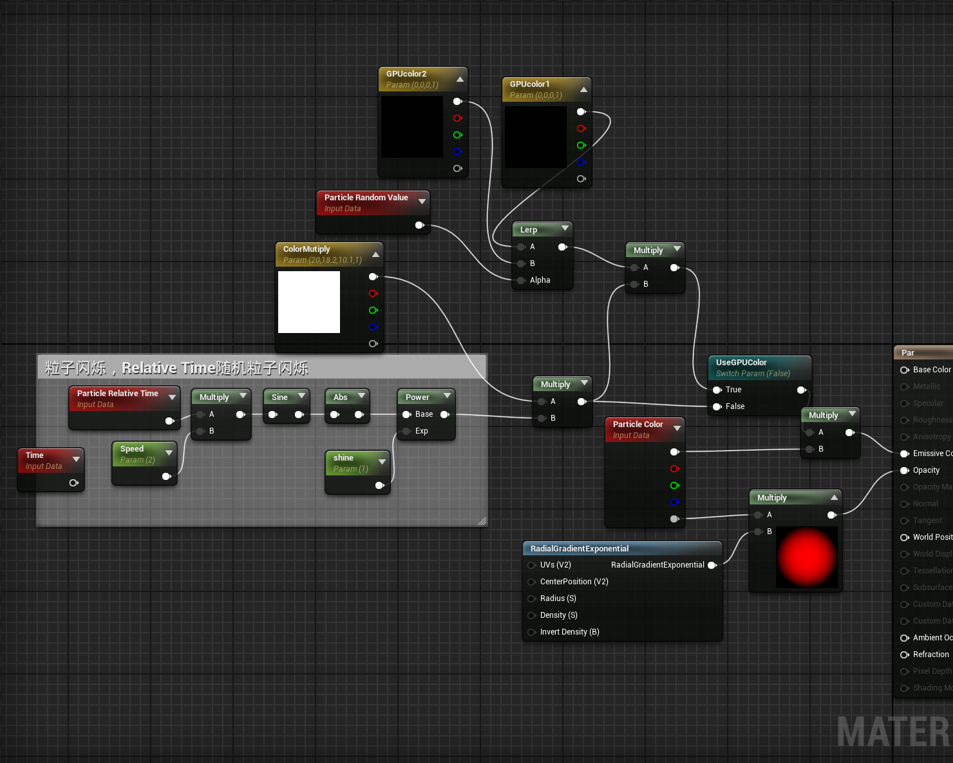Click the Opacity pin on material output
This screenshot has height=763, width=953.
pos(905,470)
